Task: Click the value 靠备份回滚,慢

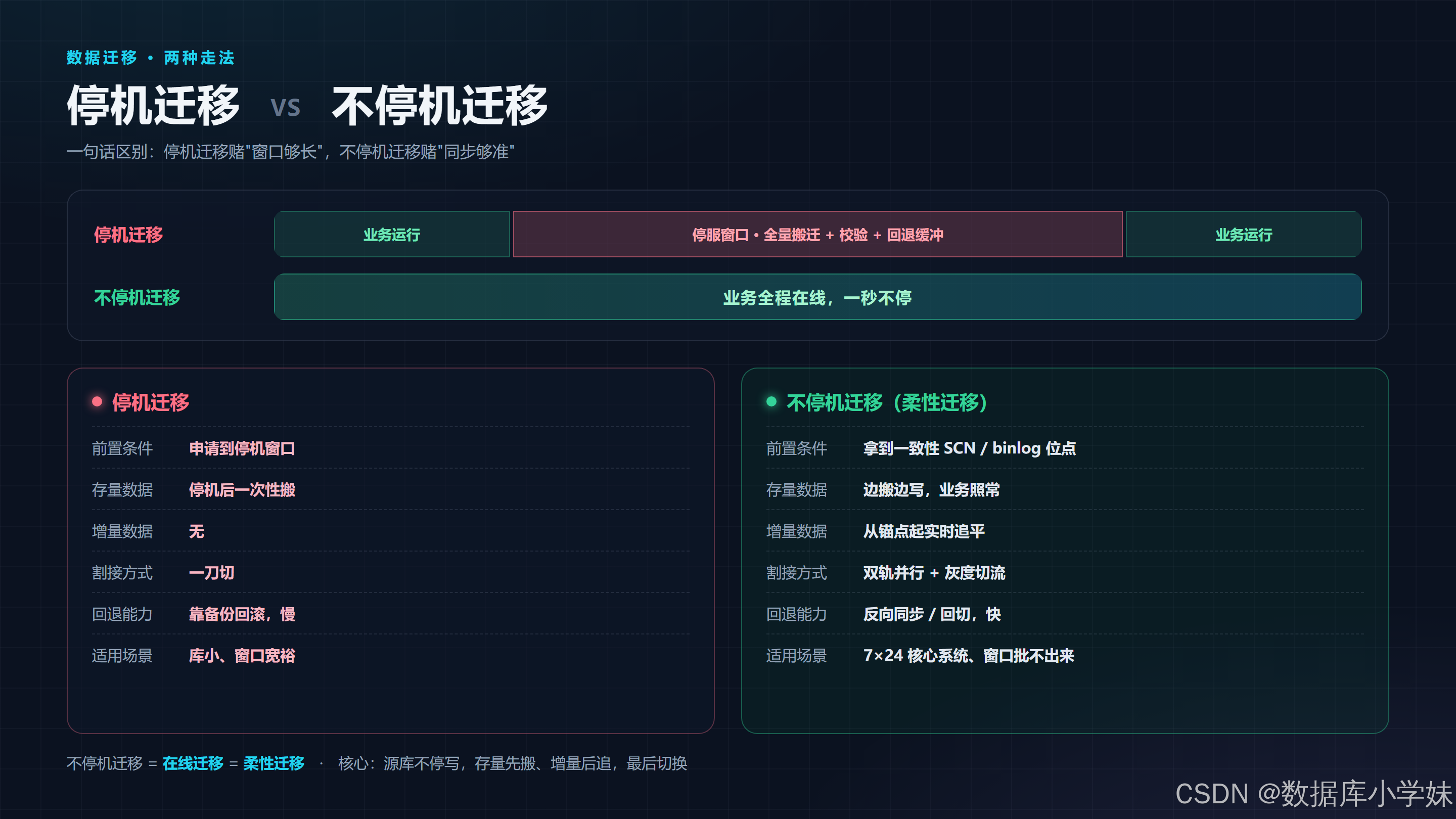Action: (242, 614)
